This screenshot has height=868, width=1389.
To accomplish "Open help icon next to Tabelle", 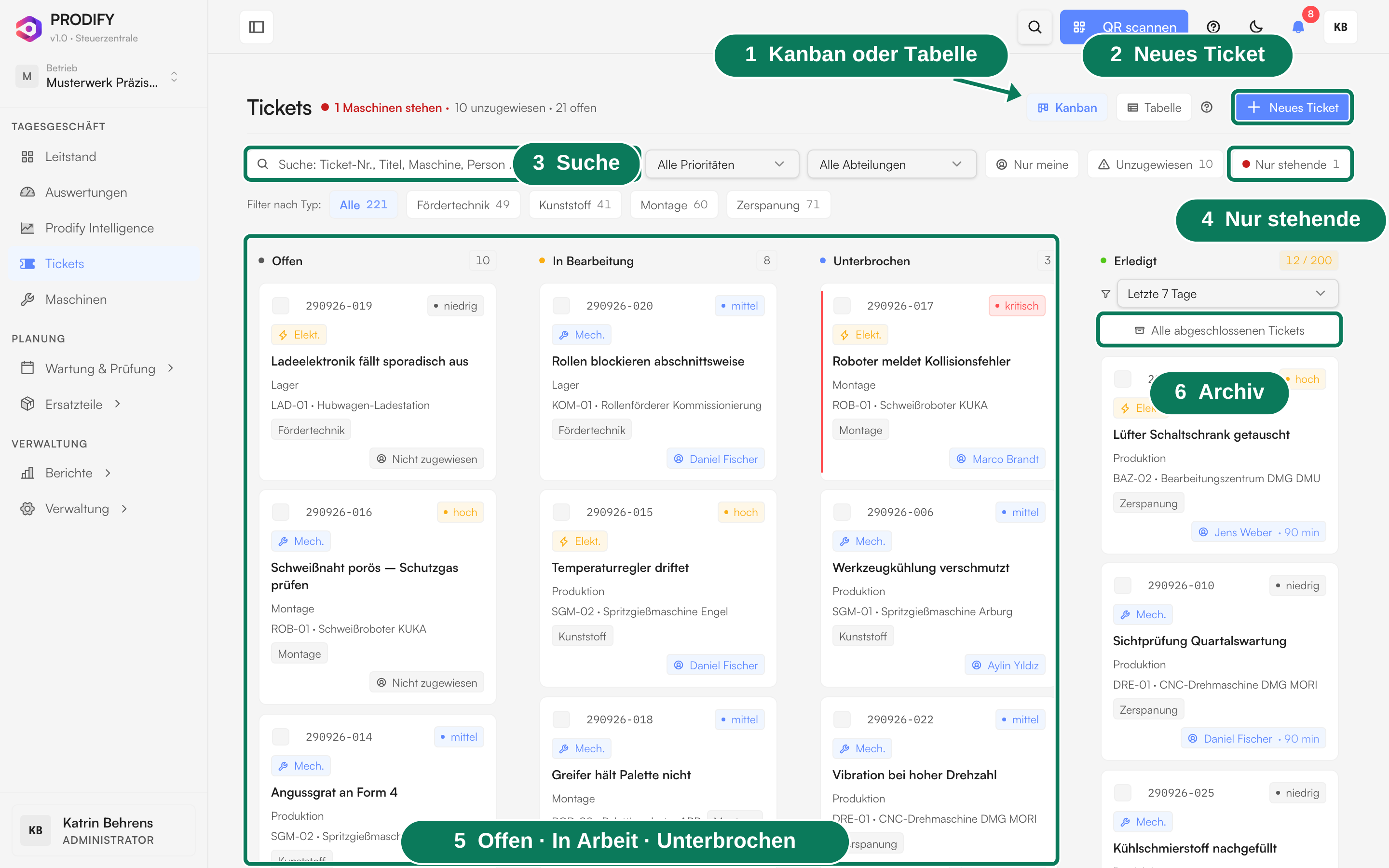I will (x=1207, y=108).
